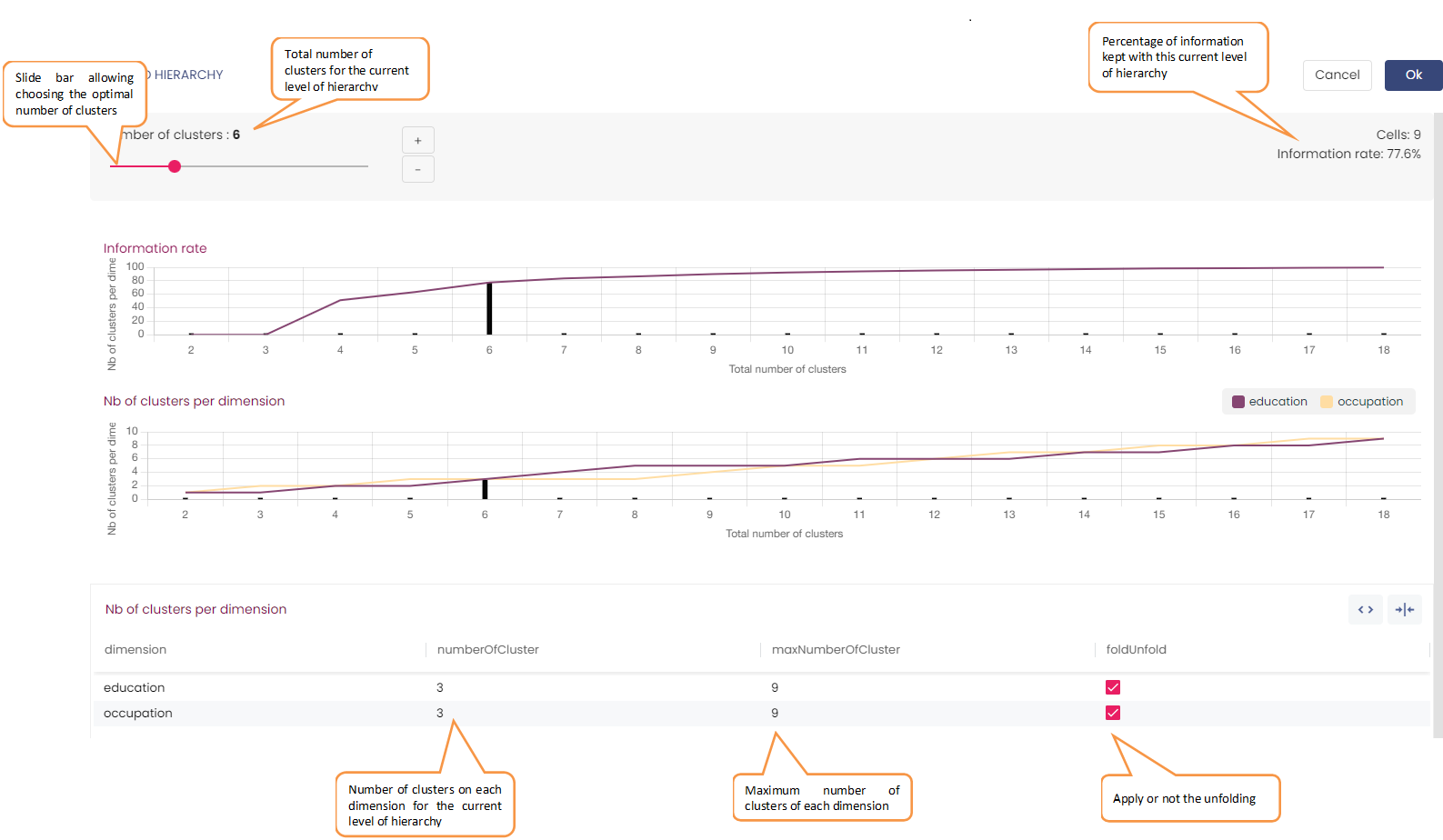The width and height of the screenshot is (1443, 840).
Task: Click the fold all dimensions icon
Action: pyautogui.click(x=1404, y=609)
